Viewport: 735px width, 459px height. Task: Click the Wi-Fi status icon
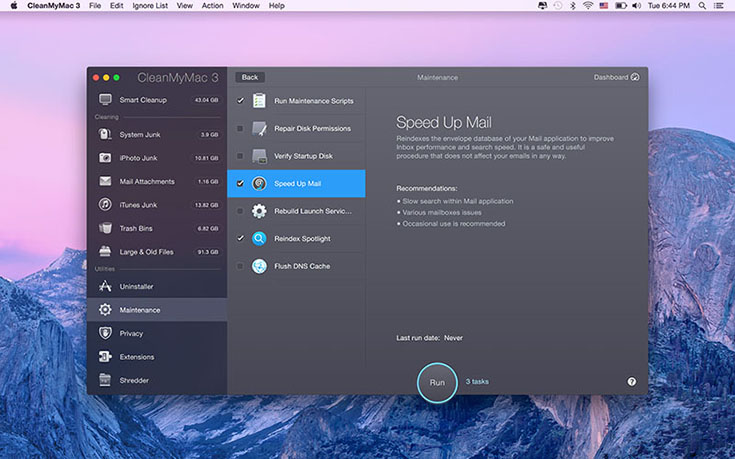click(588, 6)
